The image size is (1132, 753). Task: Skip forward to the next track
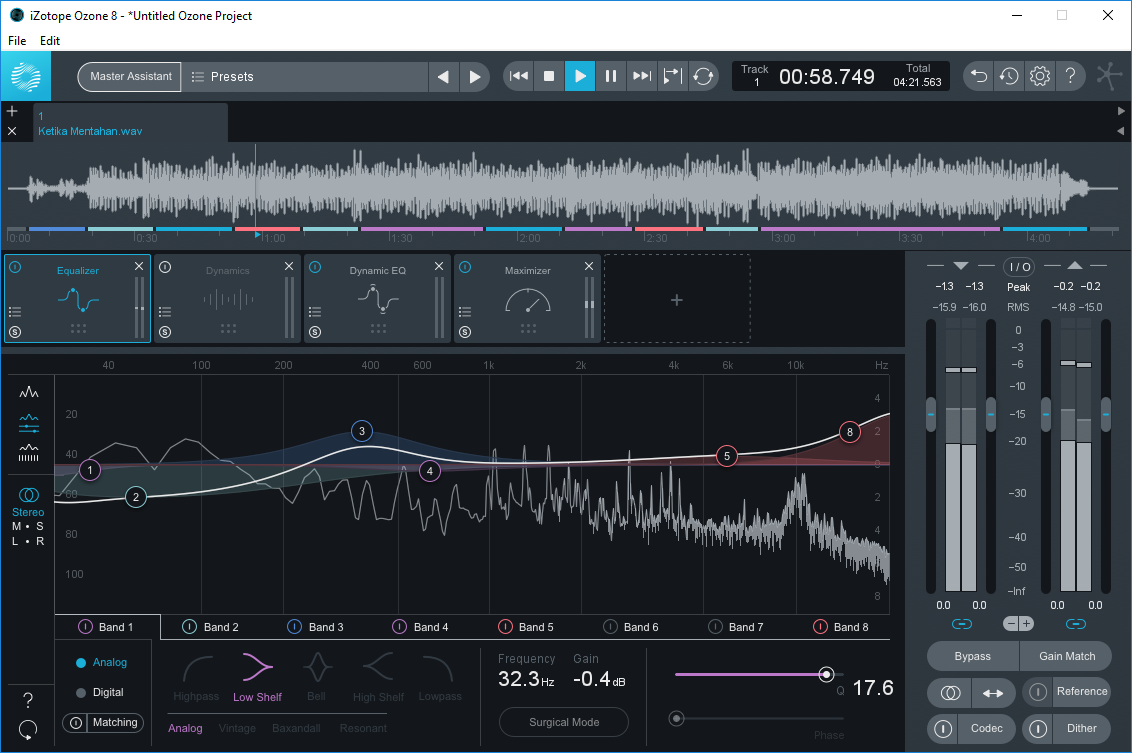click(x=641, y=76)
